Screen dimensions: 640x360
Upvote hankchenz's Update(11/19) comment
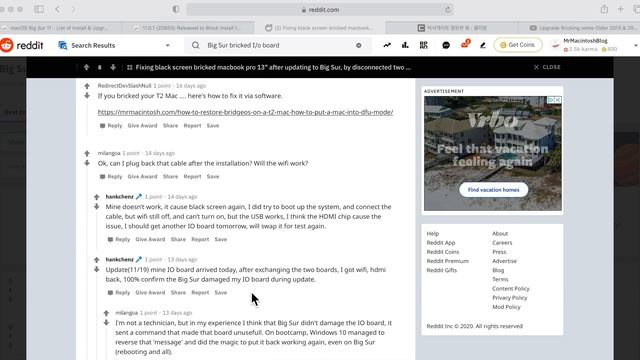pyautogui.click(x=97, y=260)
